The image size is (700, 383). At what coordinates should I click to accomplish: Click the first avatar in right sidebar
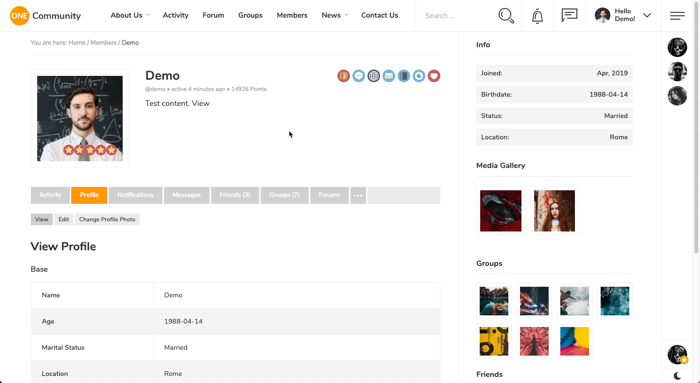(677, 47)
